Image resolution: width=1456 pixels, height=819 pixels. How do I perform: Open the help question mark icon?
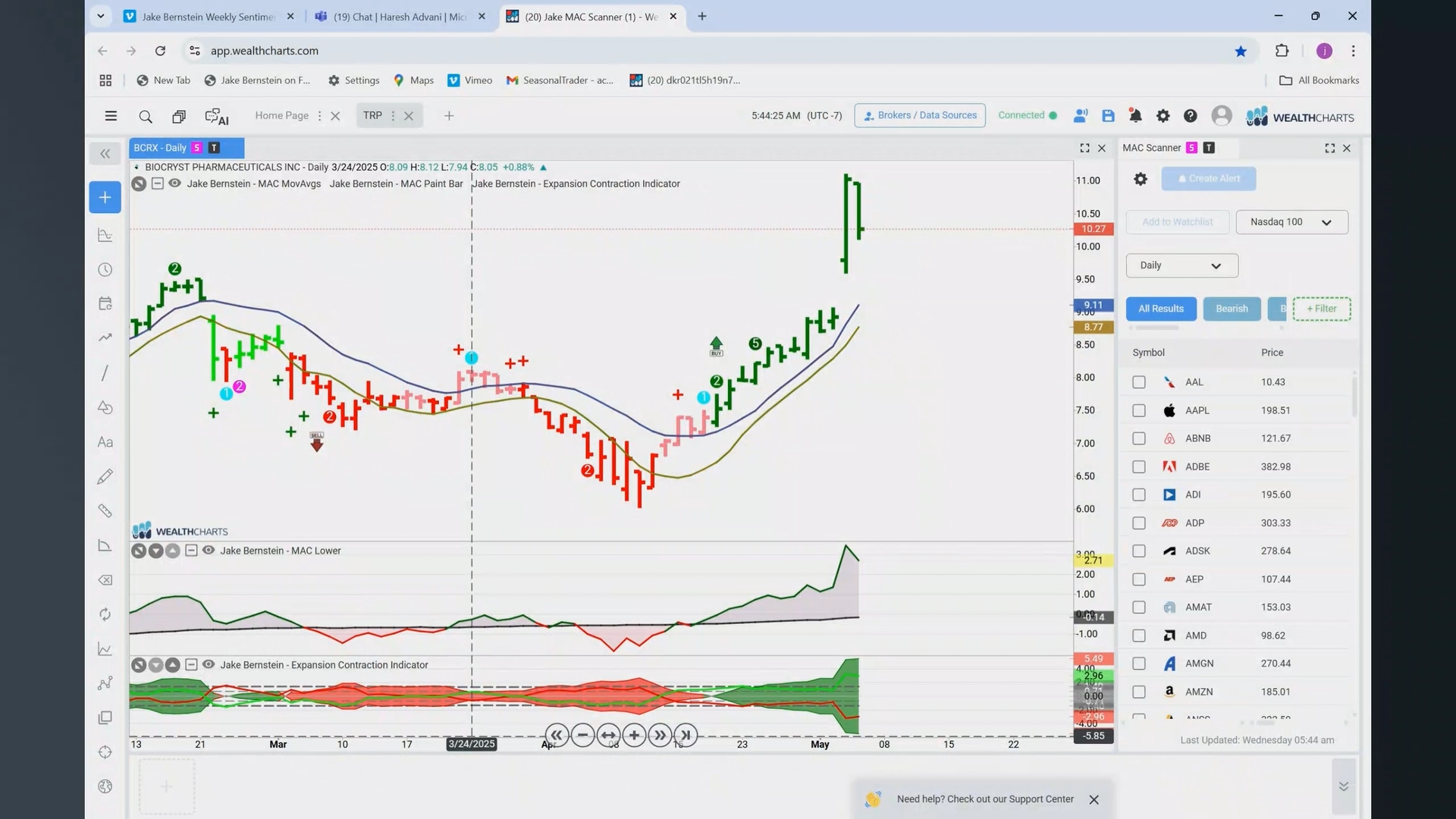[x=1190, y=116]
